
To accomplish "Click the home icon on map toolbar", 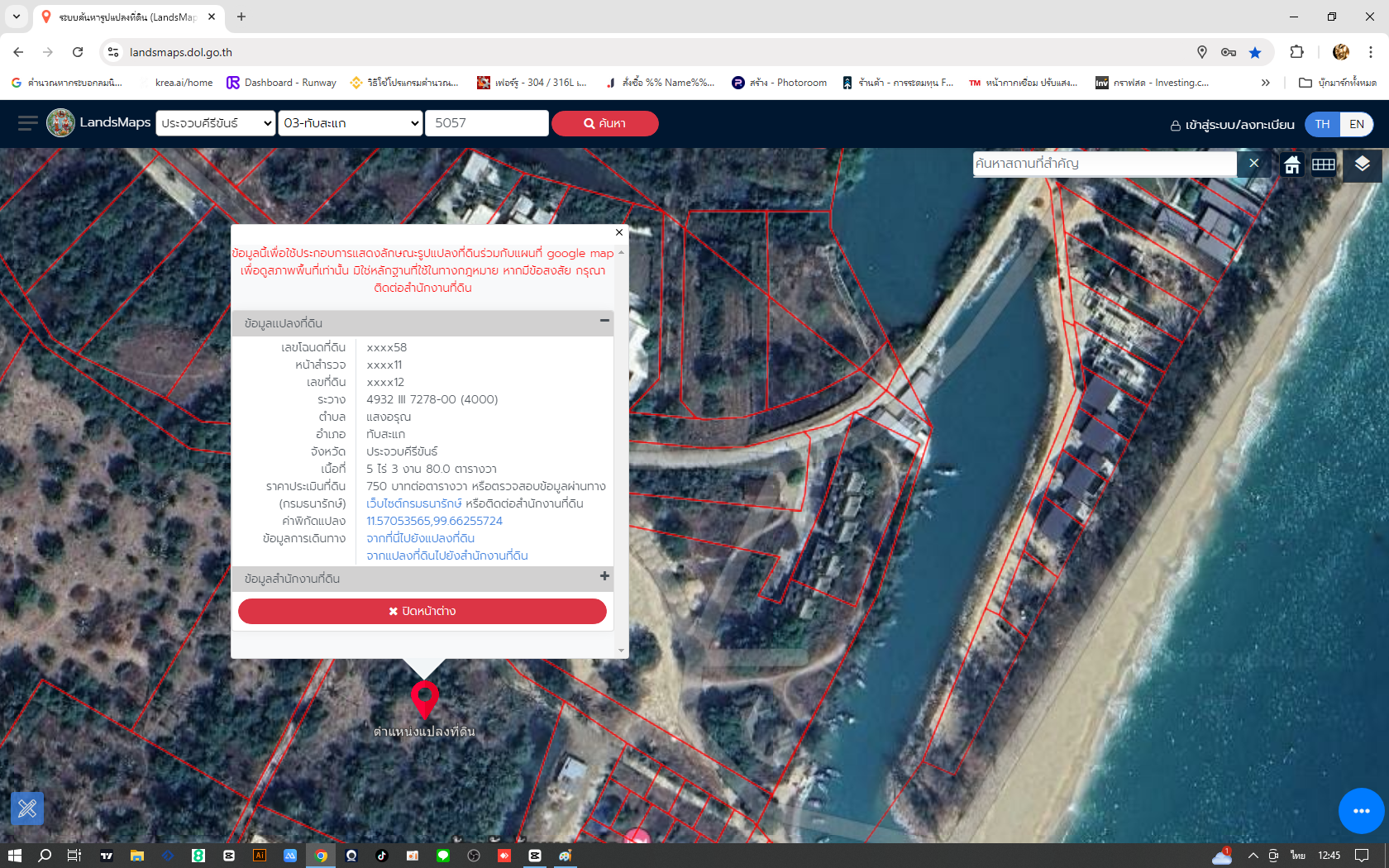I will (1291, 165).
